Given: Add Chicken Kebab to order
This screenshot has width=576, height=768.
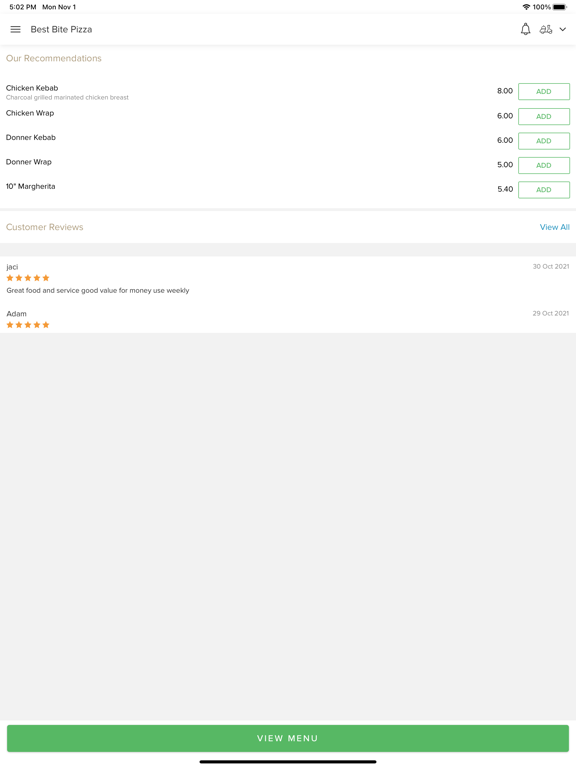Looking at the screenshot, I should (x=544, y=92).
